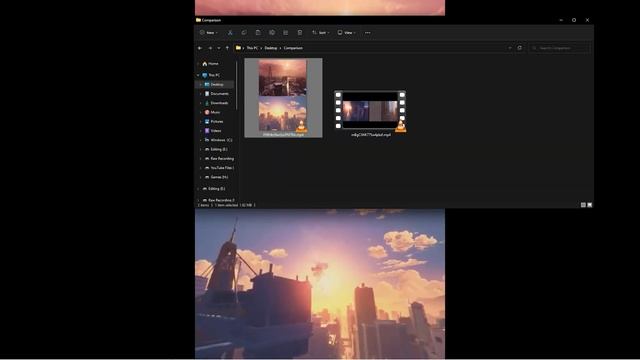The width and height of the screenshot is (640, 360).
Task: Click the Share icon in Explorer toolbar
Action: 286,33
